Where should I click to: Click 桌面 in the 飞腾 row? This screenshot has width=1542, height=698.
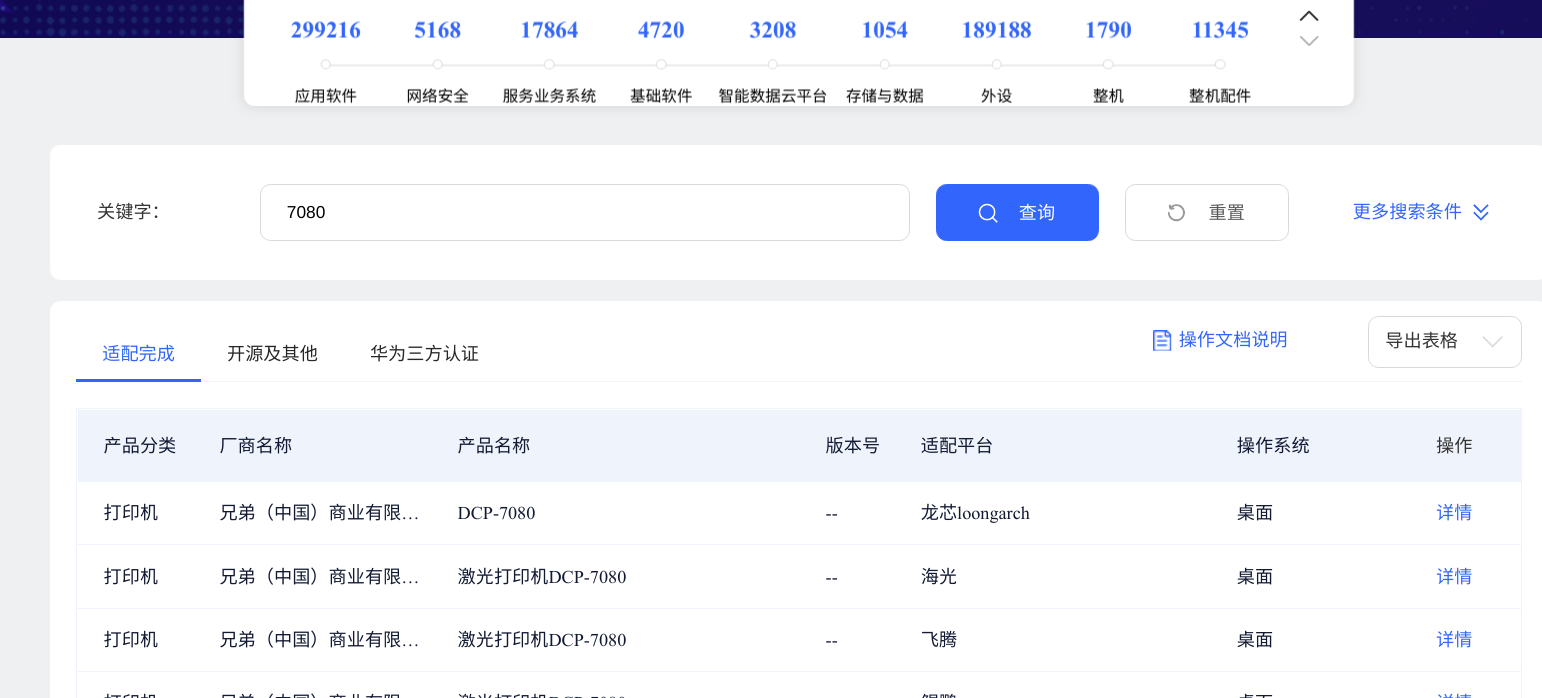pyautogui.click(x=1255, y=640)
